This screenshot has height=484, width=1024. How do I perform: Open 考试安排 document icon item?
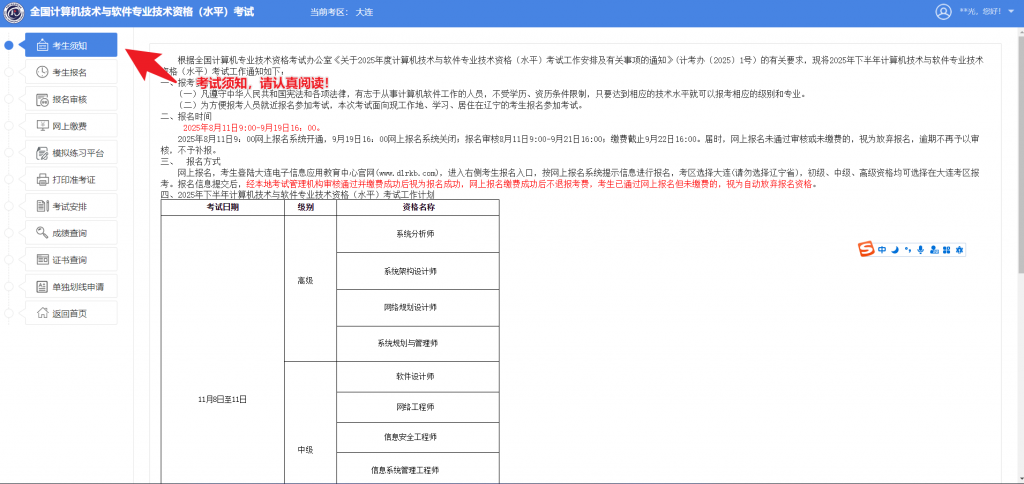tap(42, 206)
